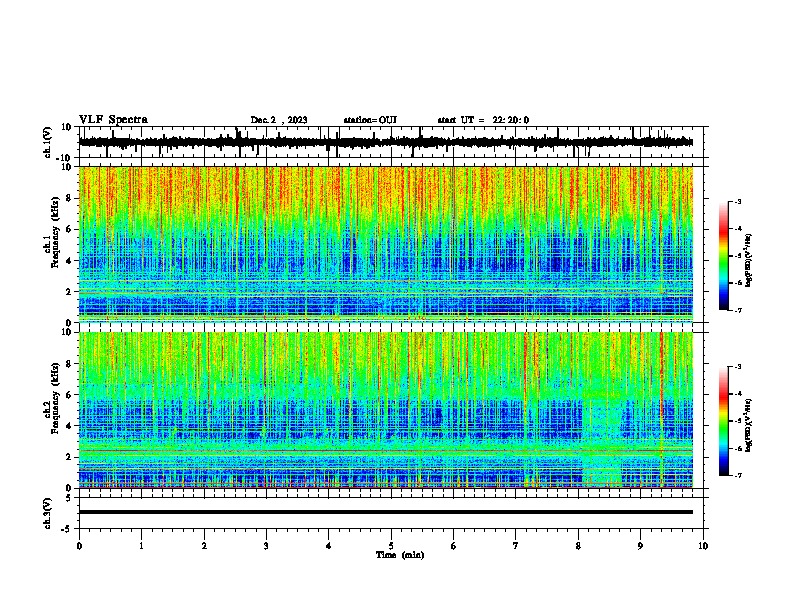Click the date label "Dec. 2 , 2023"

(x=279, y=120)
